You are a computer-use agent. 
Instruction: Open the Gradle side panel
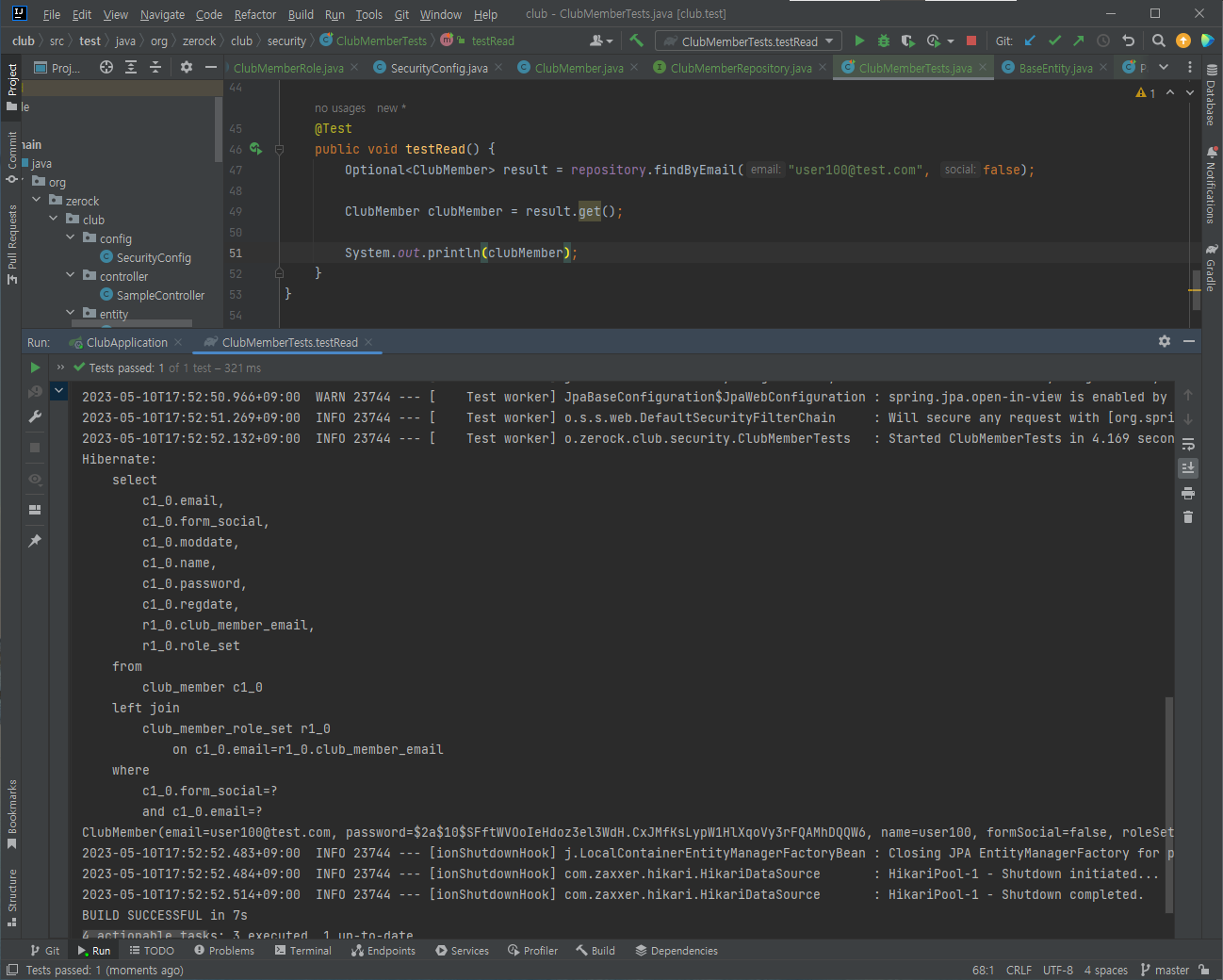pyautogui.click(x=1211, y=269)
